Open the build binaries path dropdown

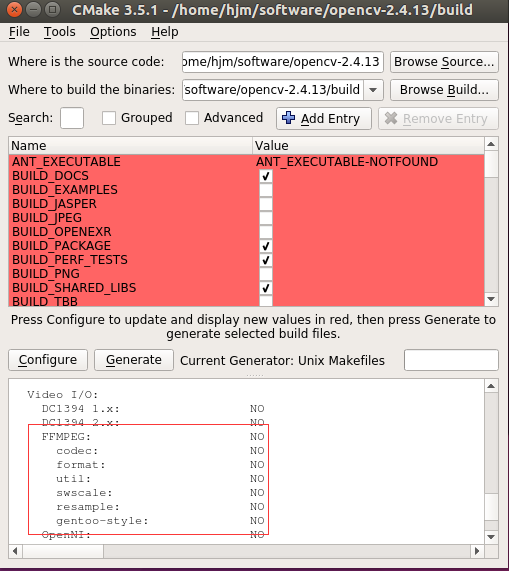click(x=373, y=90)
